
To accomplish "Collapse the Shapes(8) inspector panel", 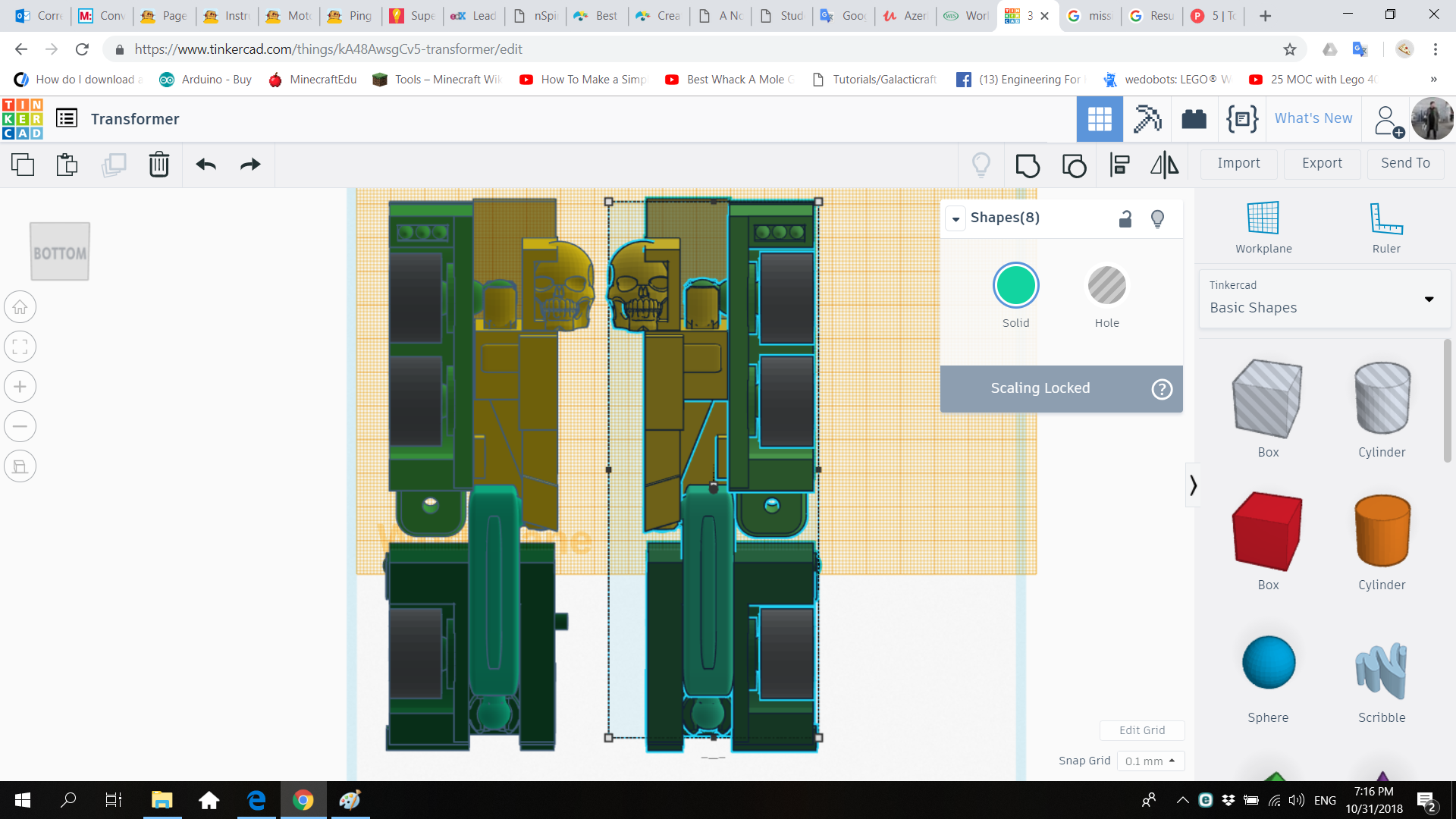I will point(955,219).
